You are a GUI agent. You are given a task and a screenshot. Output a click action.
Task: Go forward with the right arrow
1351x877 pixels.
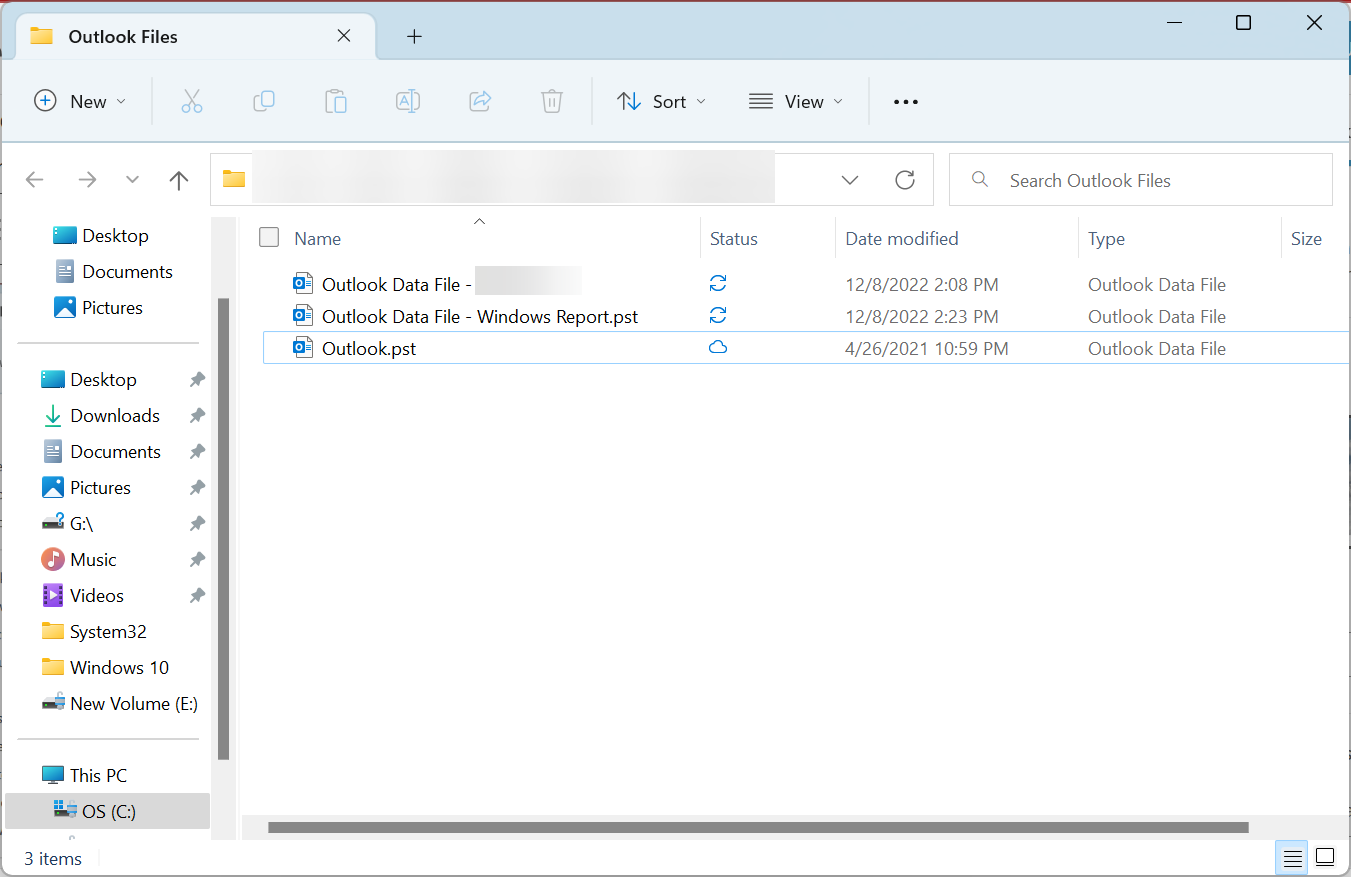pos(88,180)
